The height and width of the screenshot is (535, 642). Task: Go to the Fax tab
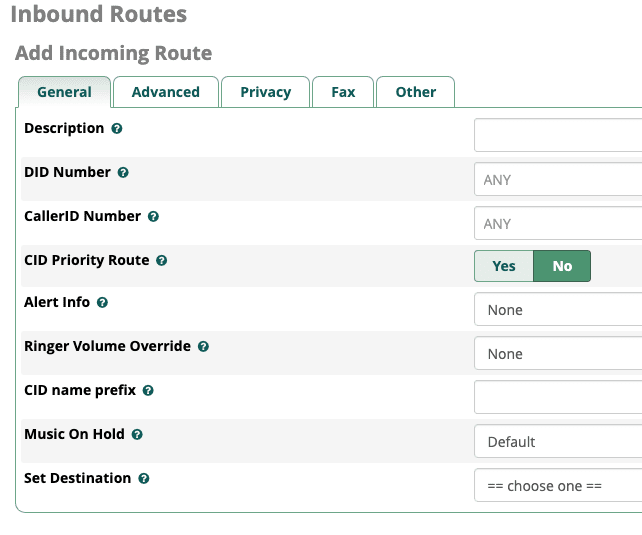[x=343, y=92]
